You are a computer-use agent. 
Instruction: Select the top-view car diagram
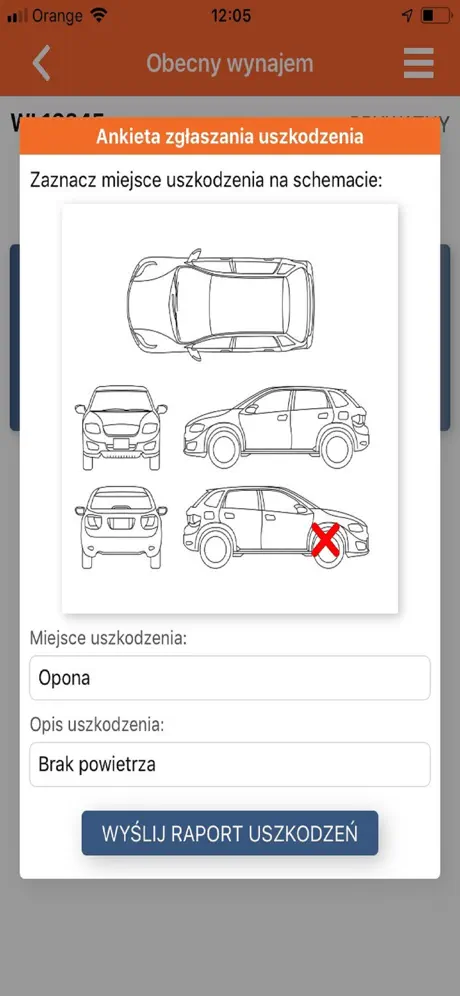(x=220, y=304)
